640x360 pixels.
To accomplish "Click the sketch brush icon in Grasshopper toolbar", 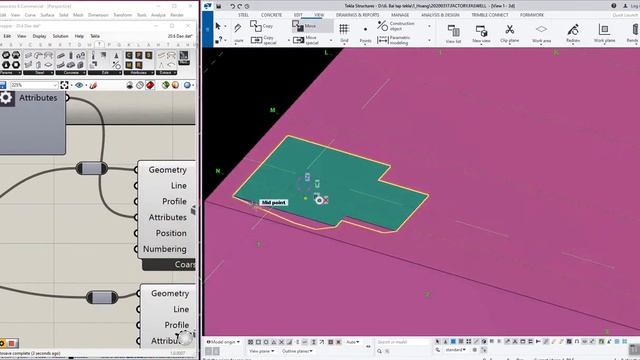I will (93, 85).
